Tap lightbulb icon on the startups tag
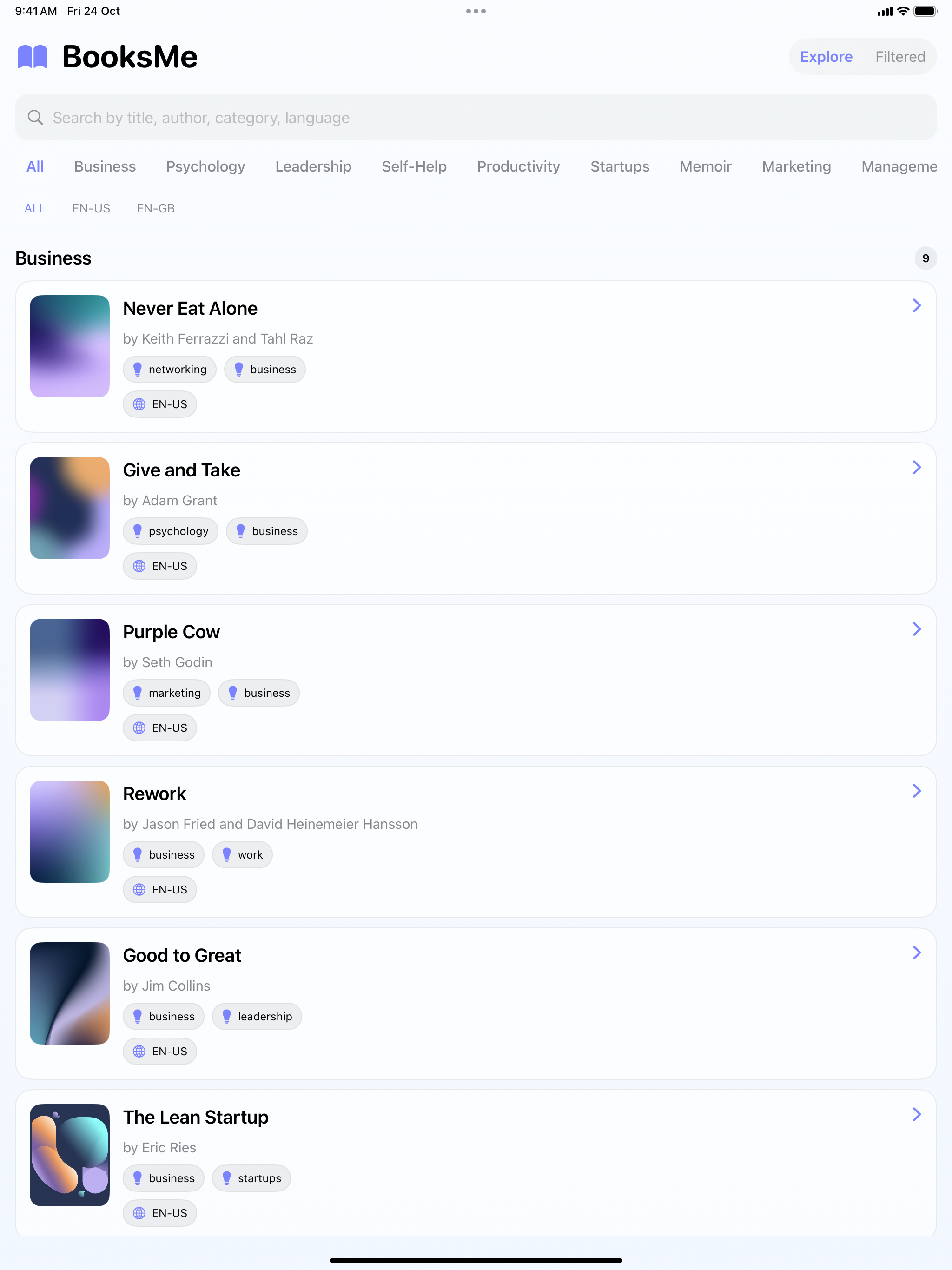Screen dimensions: 952x1270 point(227,1178)
